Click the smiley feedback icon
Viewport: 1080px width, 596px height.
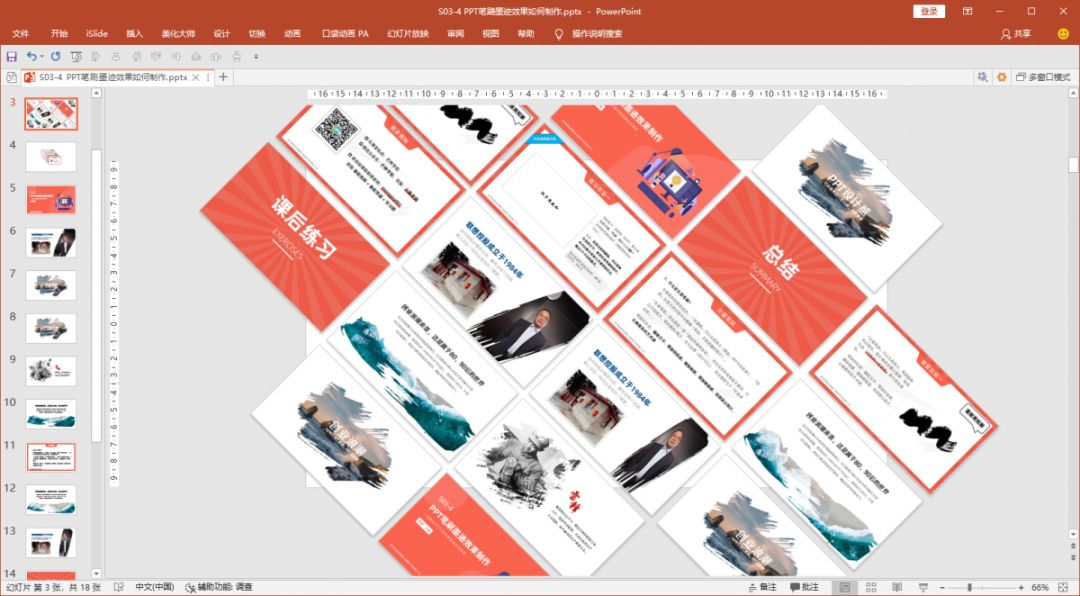coord(1063,34)
